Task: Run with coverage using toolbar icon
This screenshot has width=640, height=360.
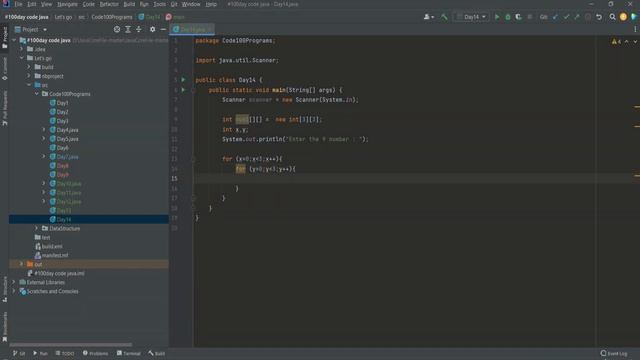Action: (518, 17)
